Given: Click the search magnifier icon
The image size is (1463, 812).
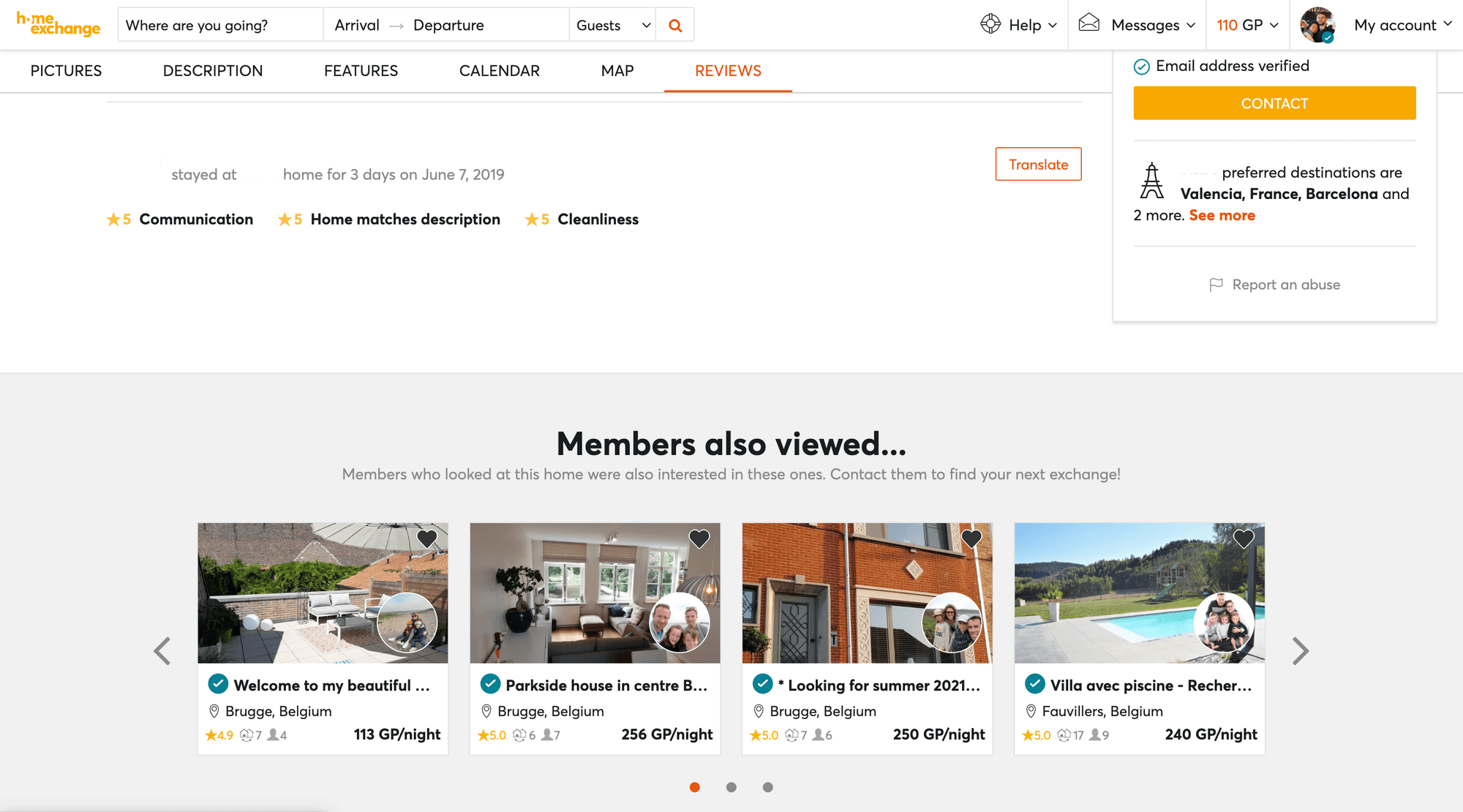Looking at the screenshot, I should click(674, 24).
